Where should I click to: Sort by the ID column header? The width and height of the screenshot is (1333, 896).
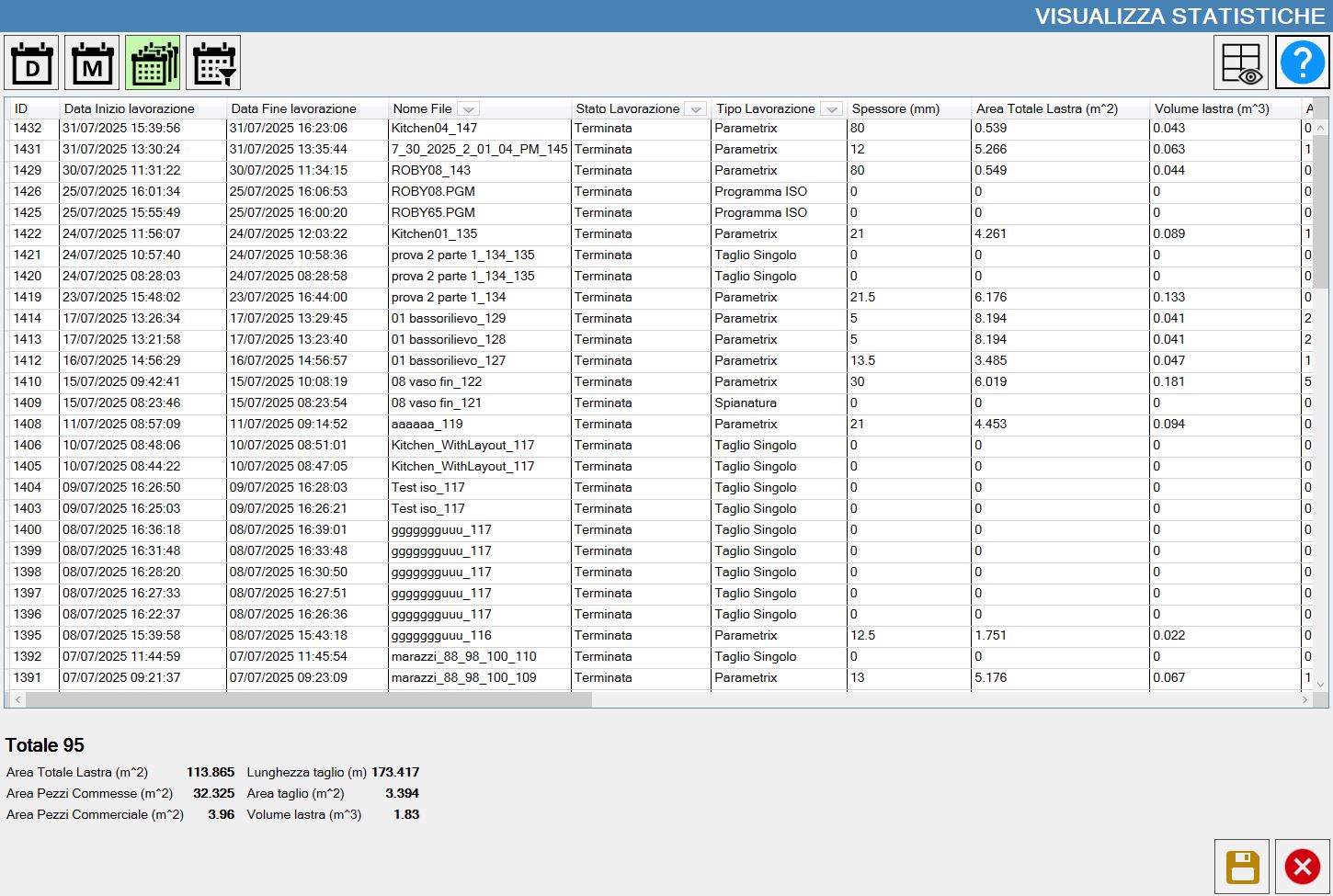(34, 108)
